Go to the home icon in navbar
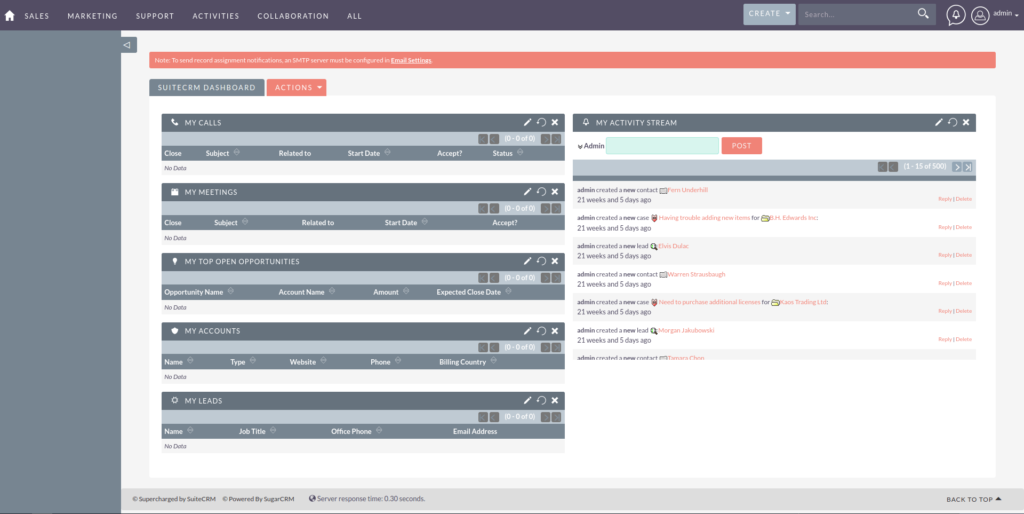This screenshot has width=1024, height=514. coord(9,16)
